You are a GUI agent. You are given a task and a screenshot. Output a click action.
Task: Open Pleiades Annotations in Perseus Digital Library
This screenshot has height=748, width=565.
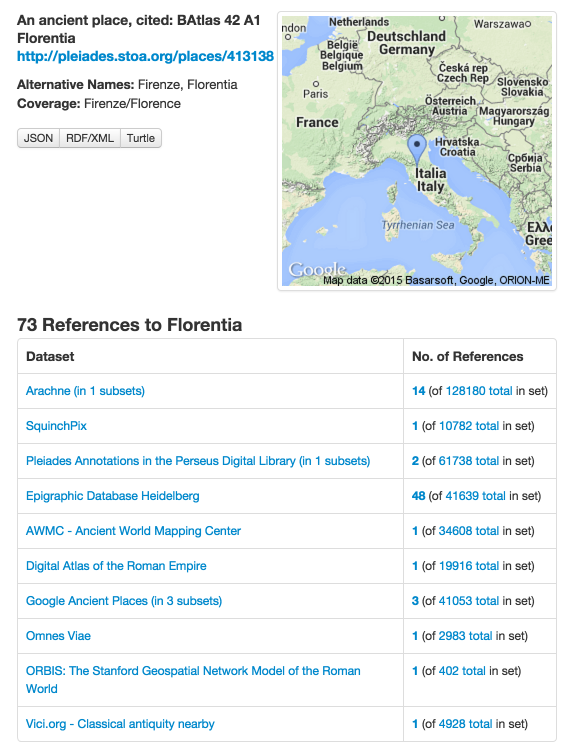[x=198, y=461]
